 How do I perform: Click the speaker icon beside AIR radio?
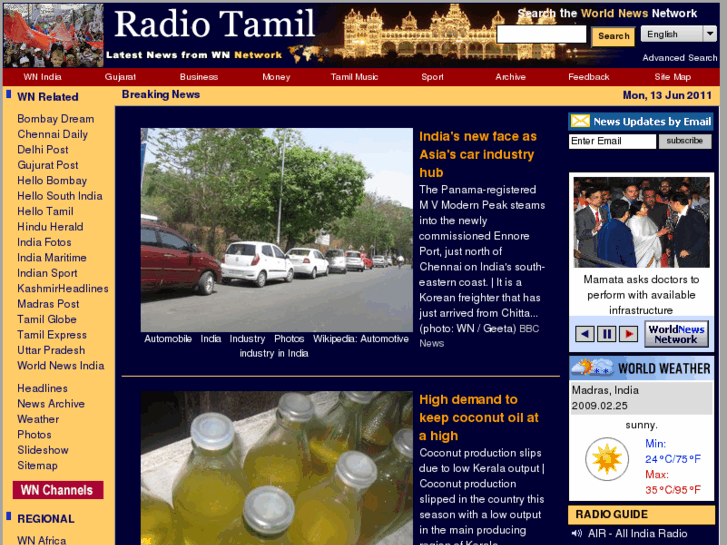[577, 533]
